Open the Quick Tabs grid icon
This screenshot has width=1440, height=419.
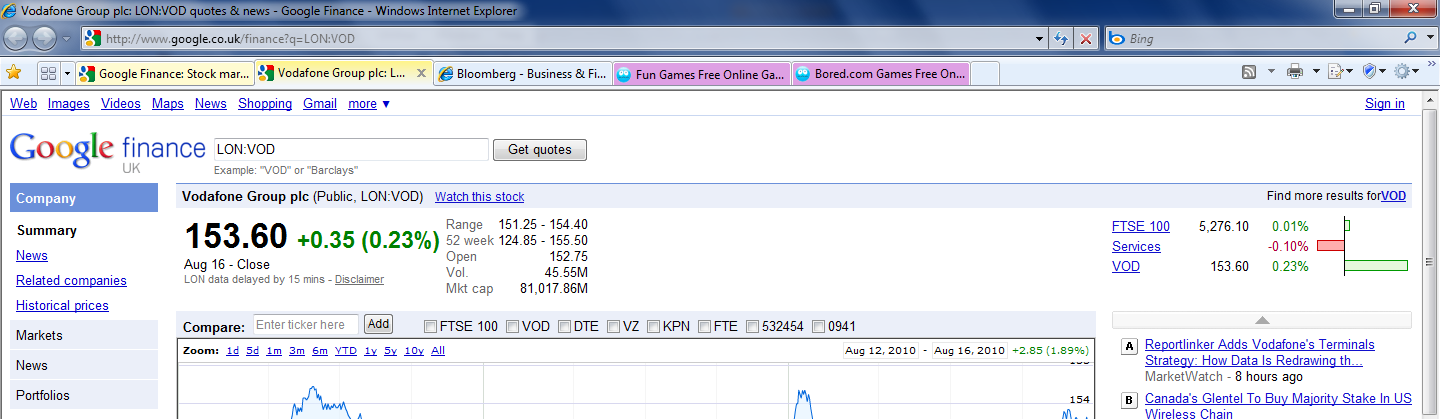point(48,74)
